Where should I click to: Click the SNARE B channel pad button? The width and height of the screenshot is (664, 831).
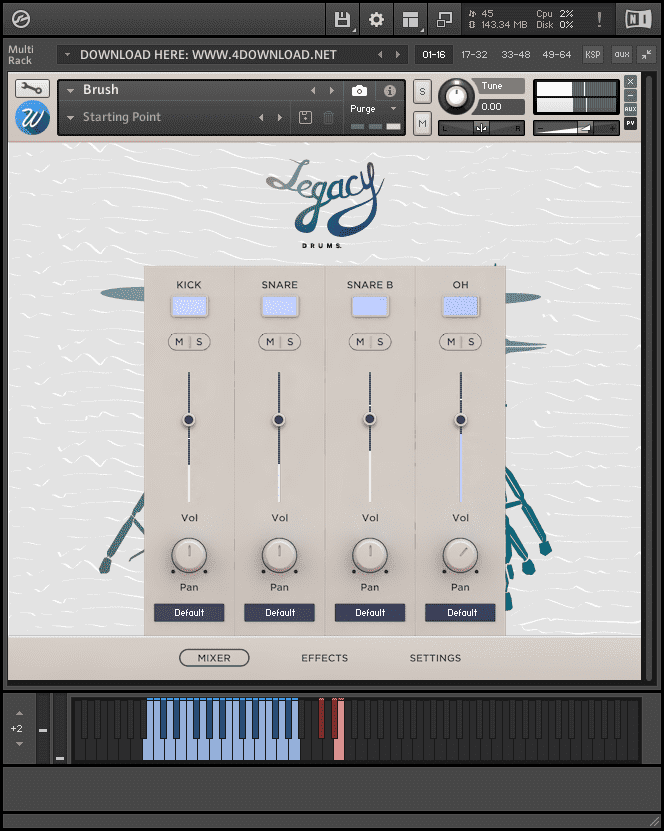coord(370,306)
